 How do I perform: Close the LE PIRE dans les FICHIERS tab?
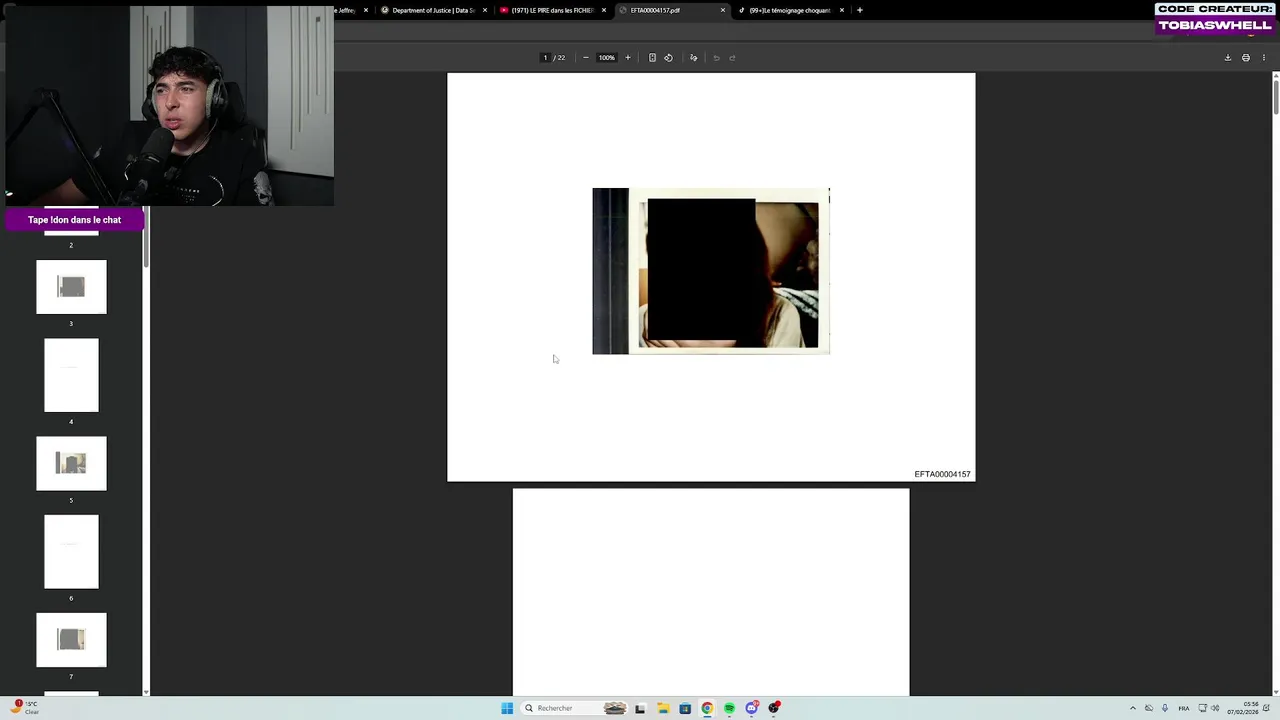tap(604, 10)
